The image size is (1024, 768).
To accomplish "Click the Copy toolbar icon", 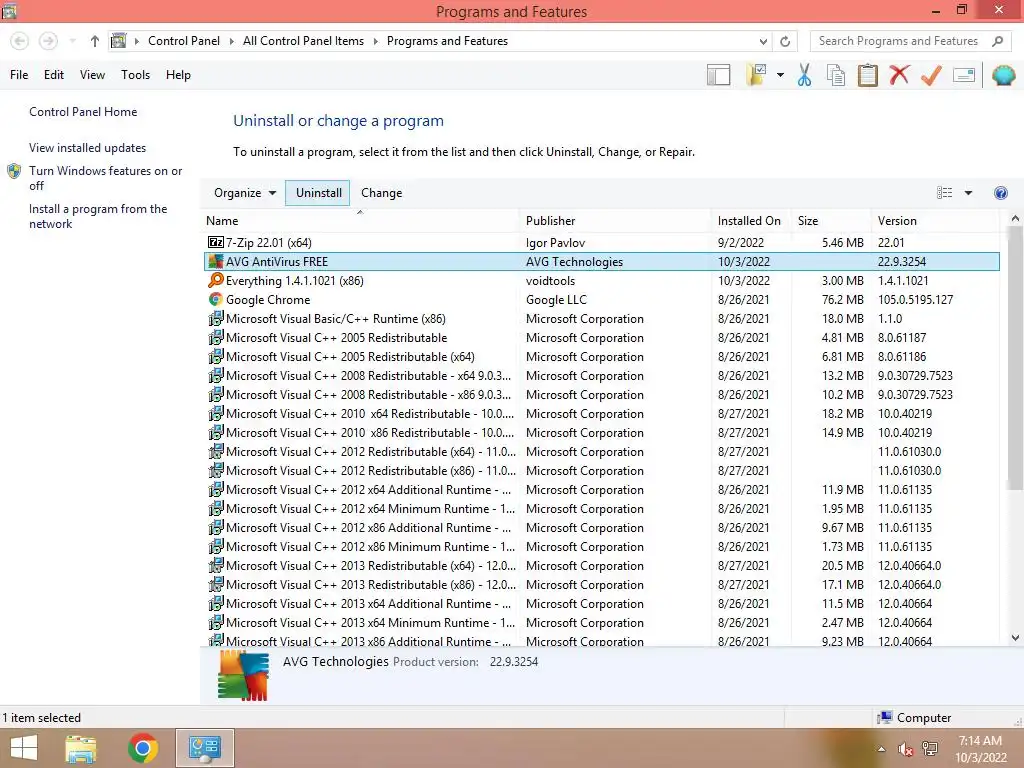I will point(835,75).
